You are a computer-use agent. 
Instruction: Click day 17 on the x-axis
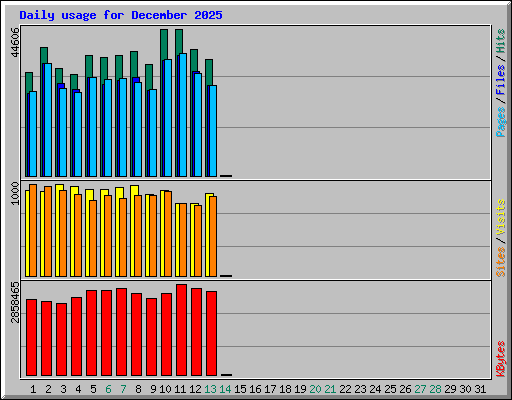point(270,389)
